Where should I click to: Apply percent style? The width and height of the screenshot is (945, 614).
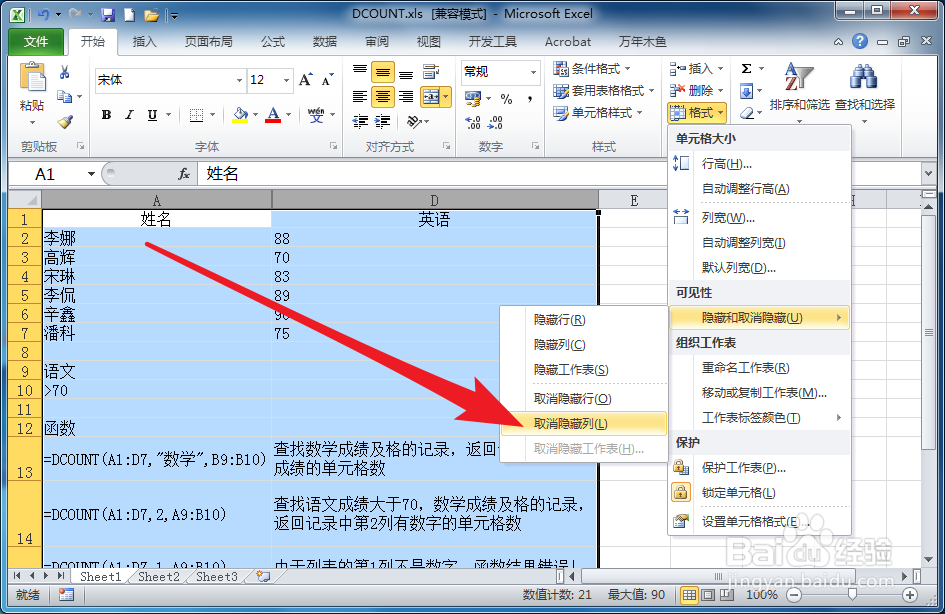(506, 98)
